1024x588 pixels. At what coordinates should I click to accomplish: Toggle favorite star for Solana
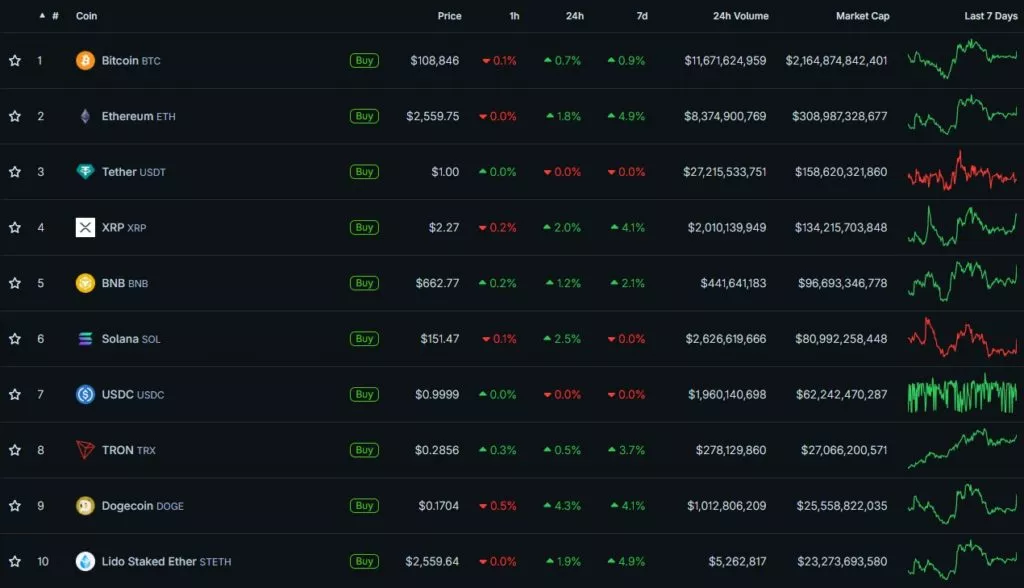[15, 339]
